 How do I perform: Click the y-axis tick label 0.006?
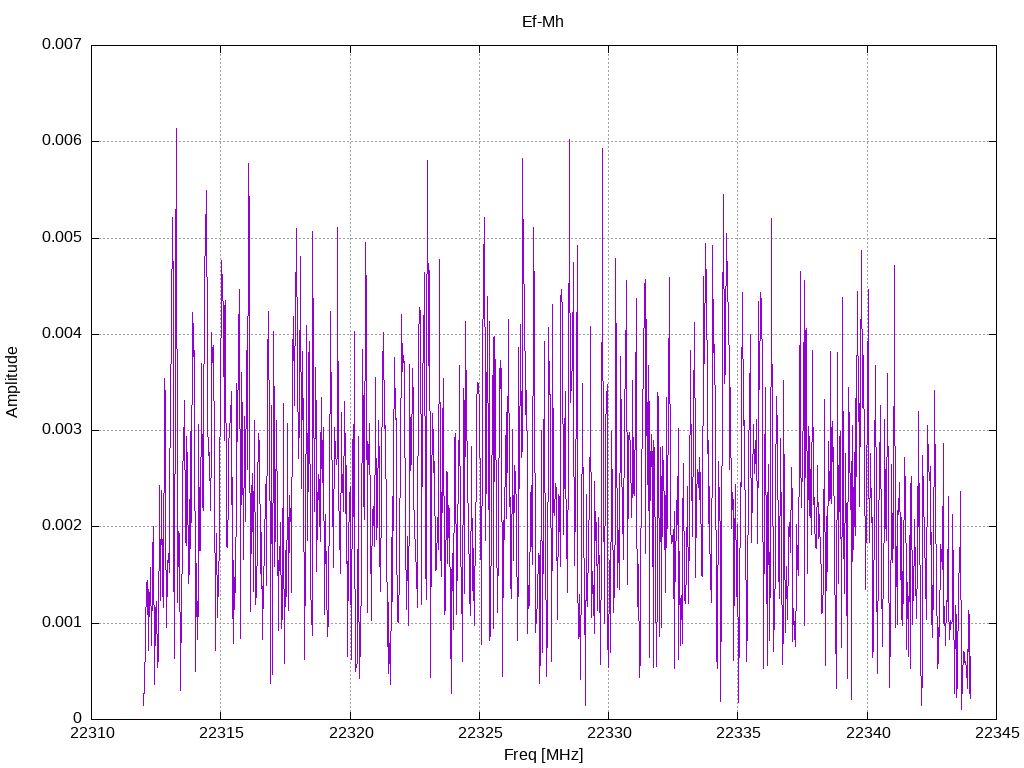[x=62, y=140]
